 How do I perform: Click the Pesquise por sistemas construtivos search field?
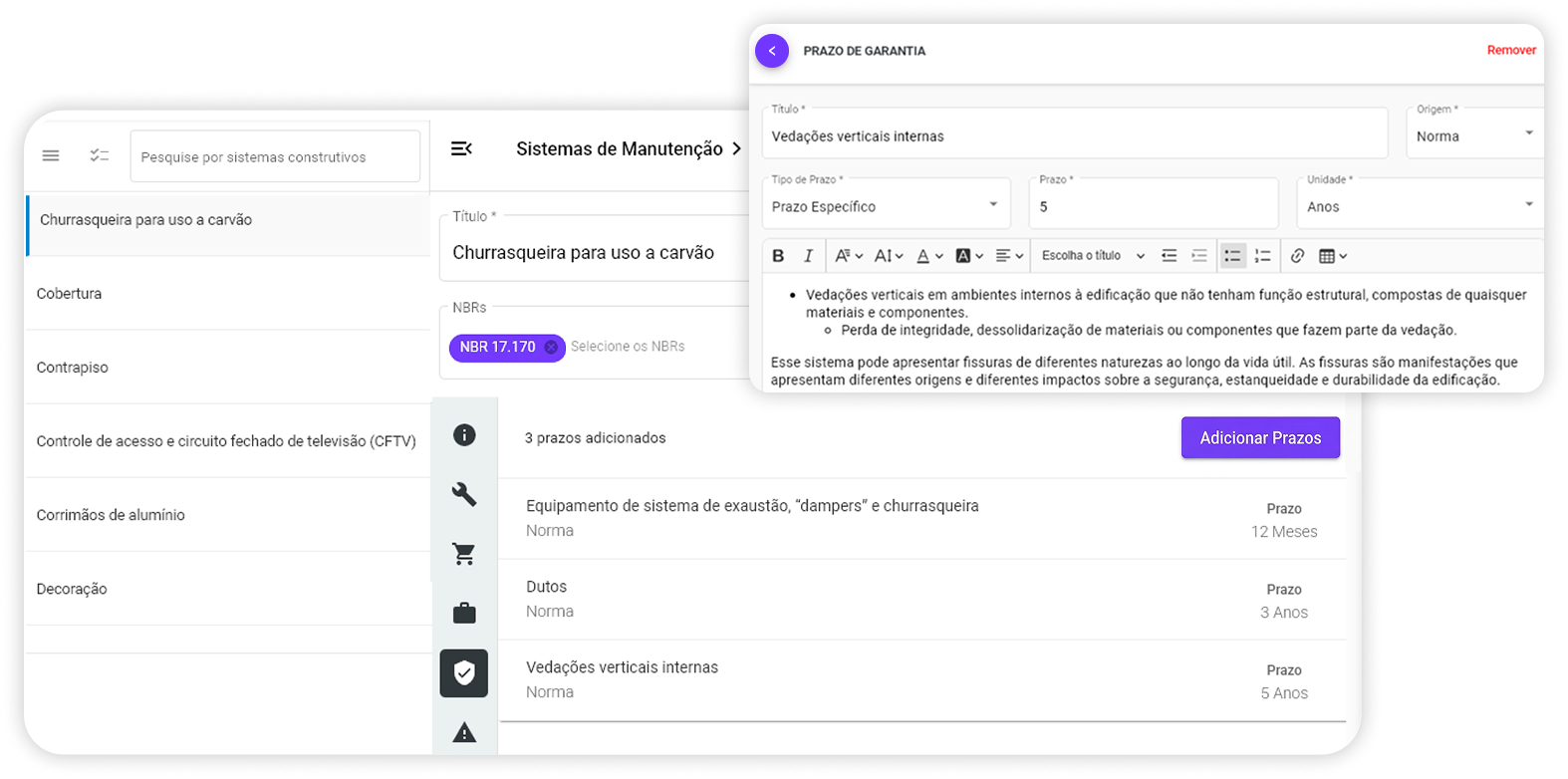(x=274, y=157)
